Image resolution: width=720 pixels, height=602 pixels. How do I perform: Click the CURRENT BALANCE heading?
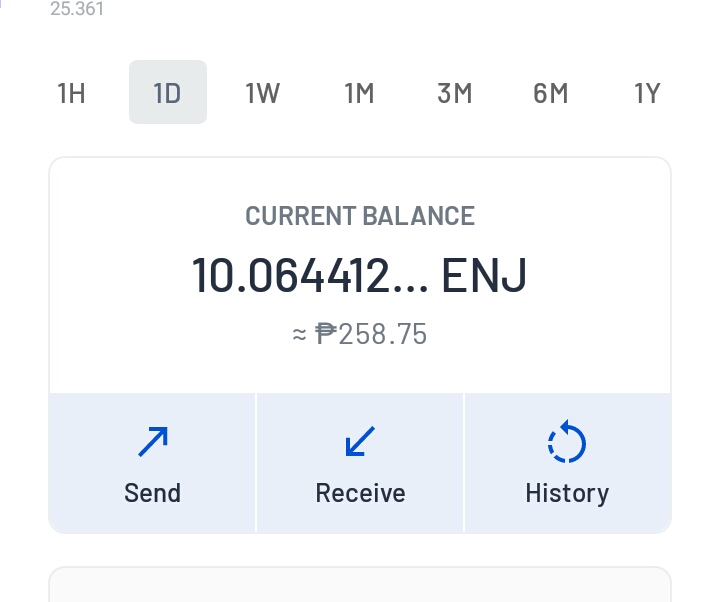coord(360,216)
